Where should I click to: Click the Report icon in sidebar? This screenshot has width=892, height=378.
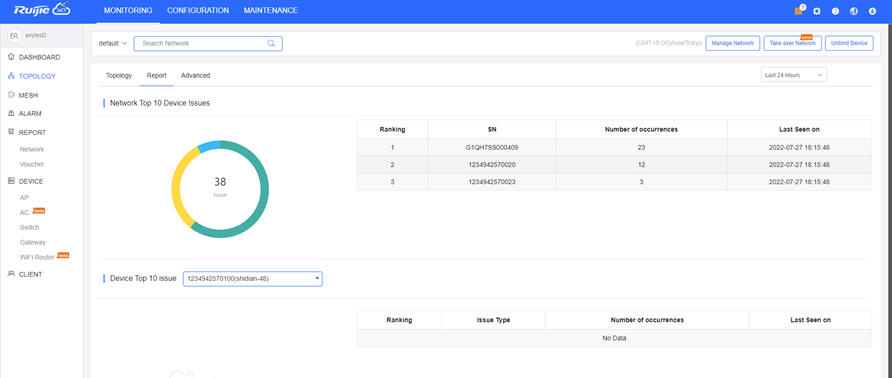tap(11, 132)
